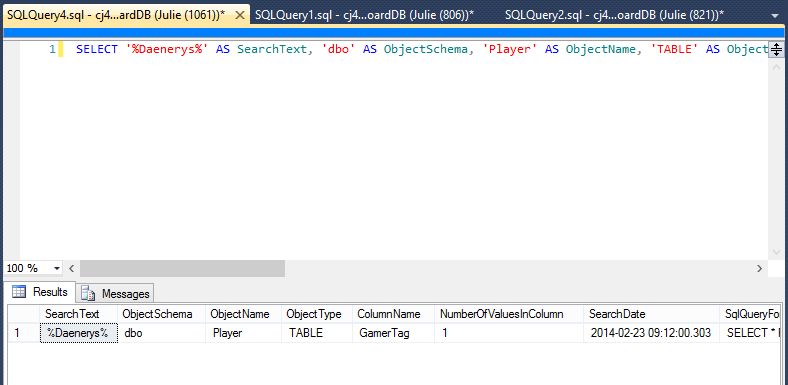
Task: Close the SQLQuery4.sql tab
Action: (x=240, y=16)
